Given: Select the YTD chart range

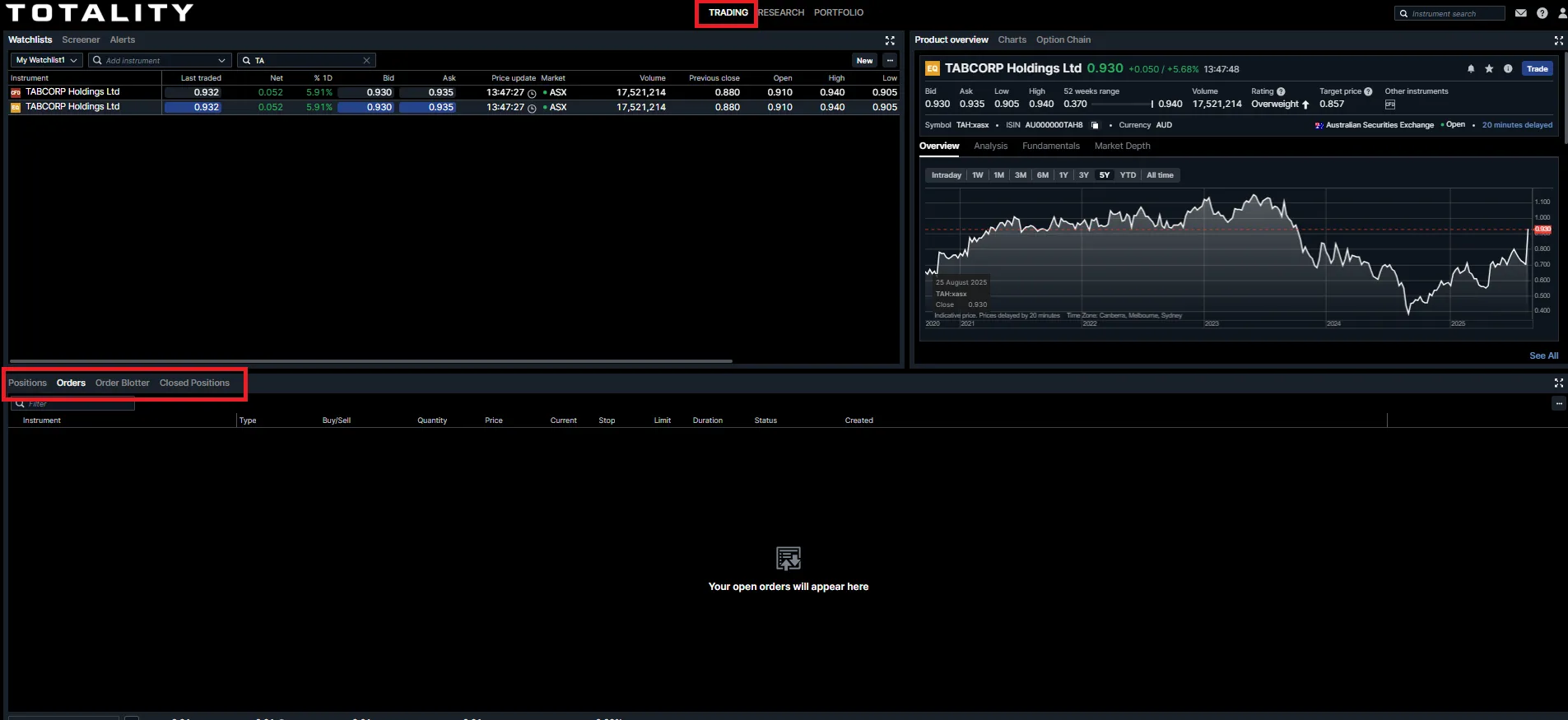Looking at the screenshot, I should pyautogui.click(x=1128, y=175).
